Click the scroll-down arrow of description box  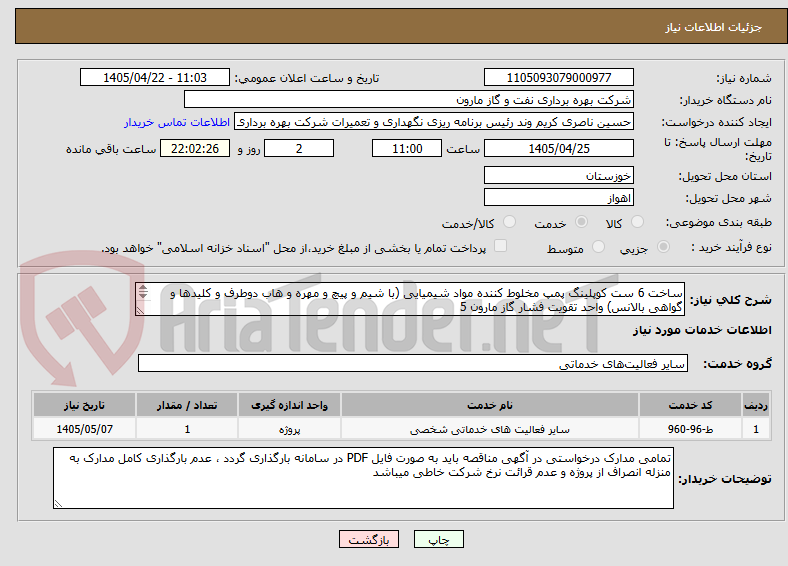143,295
